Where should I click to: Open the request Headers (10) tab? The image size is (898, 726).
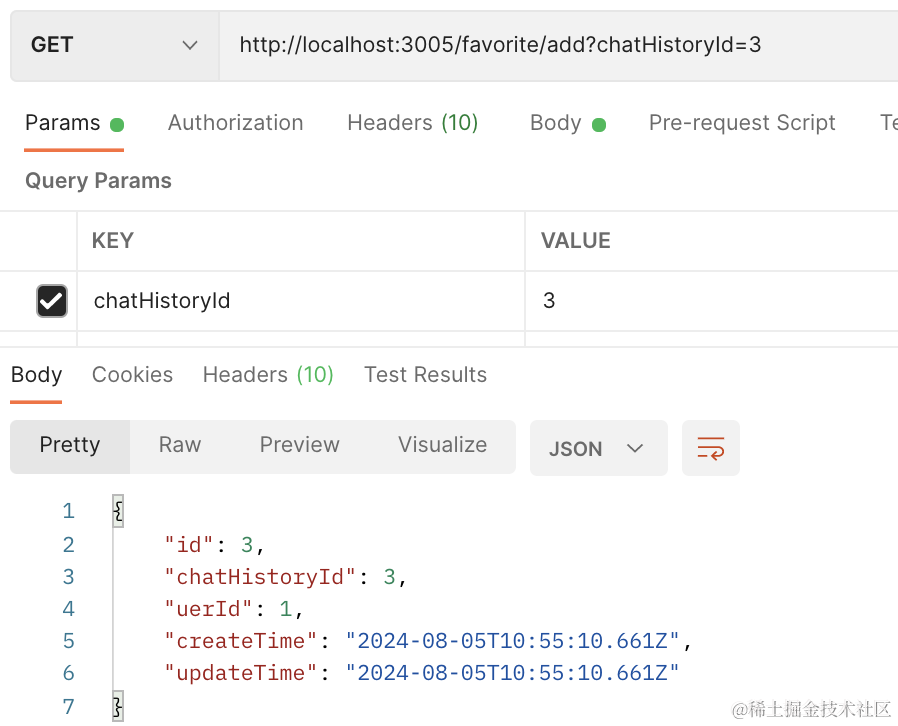click(x=412, y=123)
